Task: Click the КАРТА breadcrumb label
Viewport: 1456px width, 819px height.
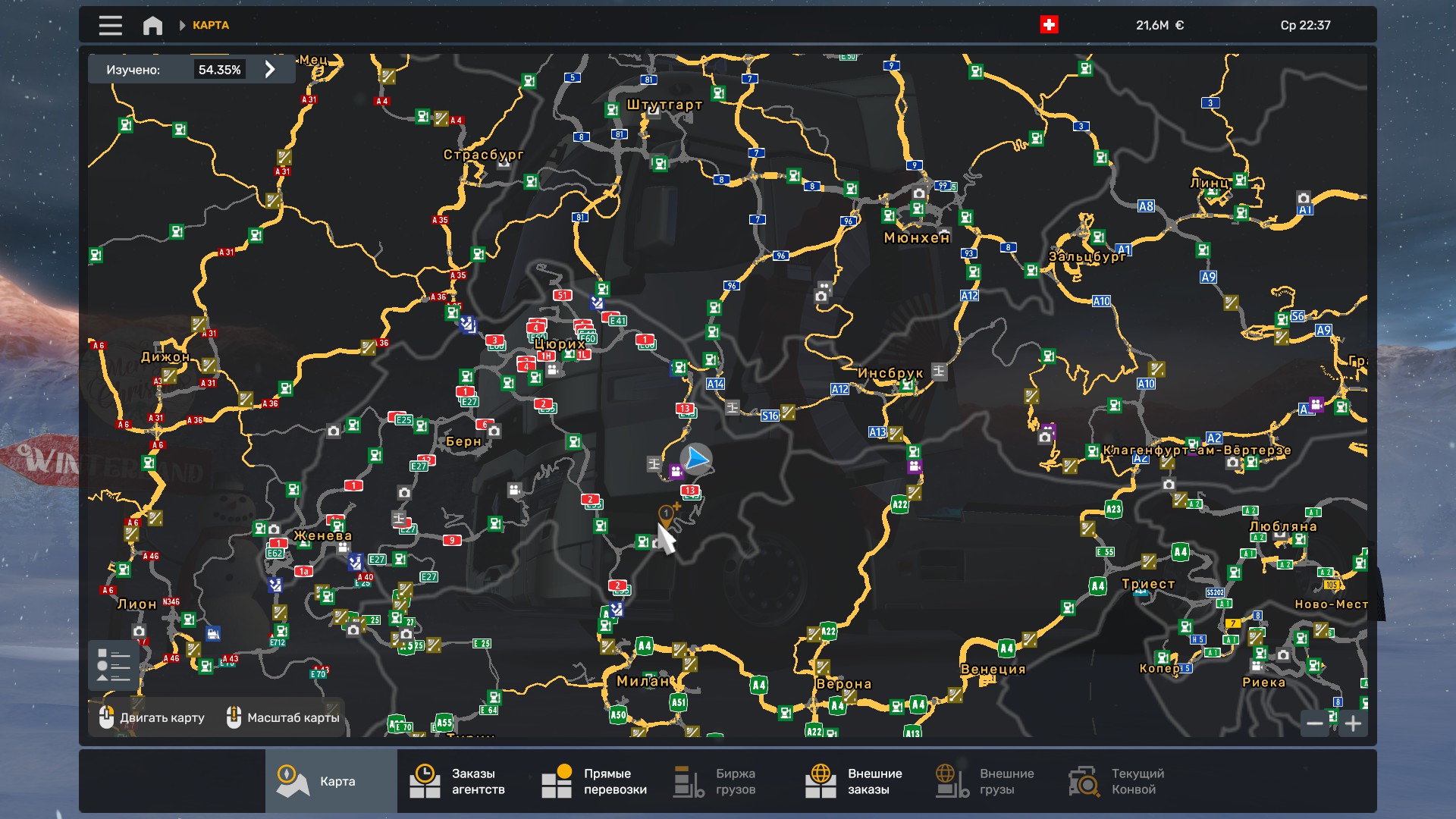Action: [211, 25]
